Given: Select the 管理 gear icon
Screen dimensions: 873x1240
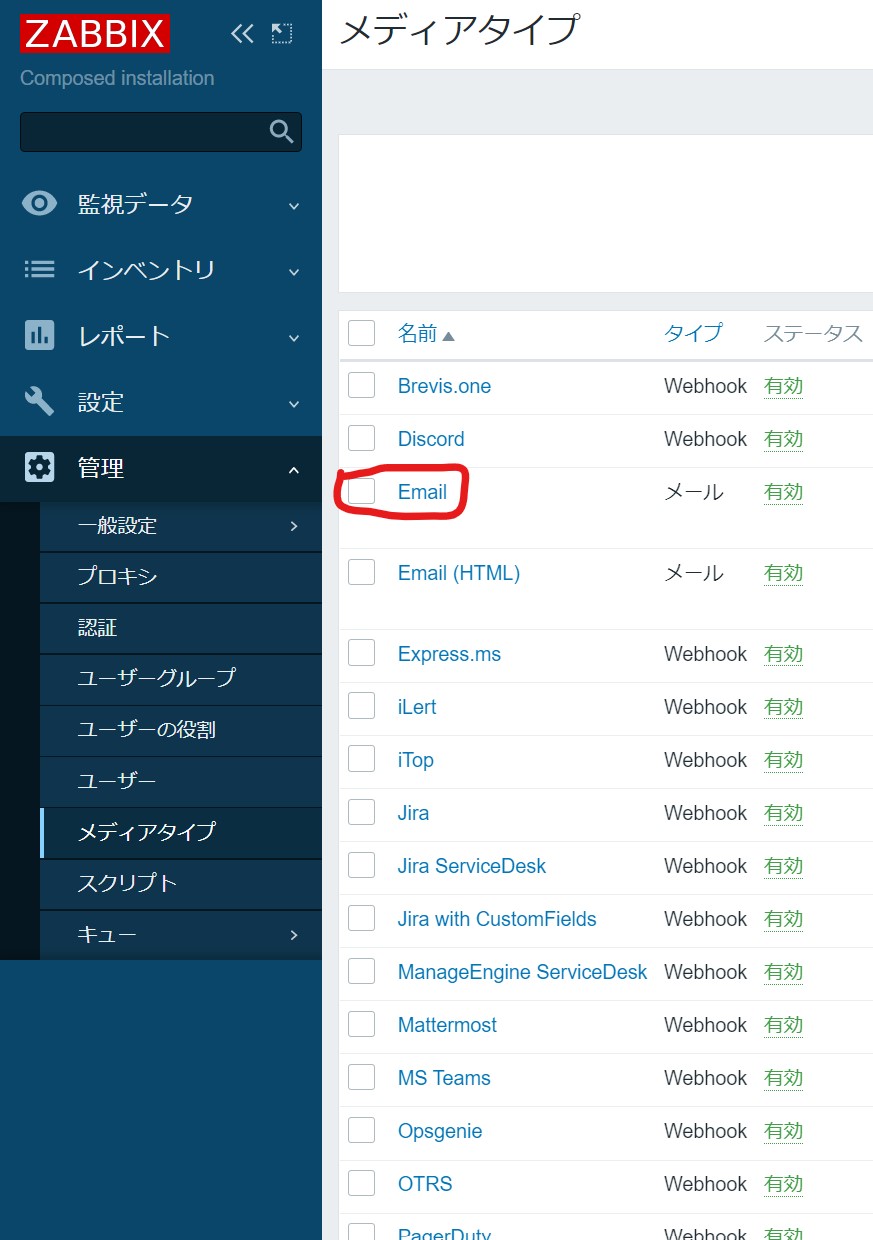Looking at the screenshot, I should click(x=39, y=468).
